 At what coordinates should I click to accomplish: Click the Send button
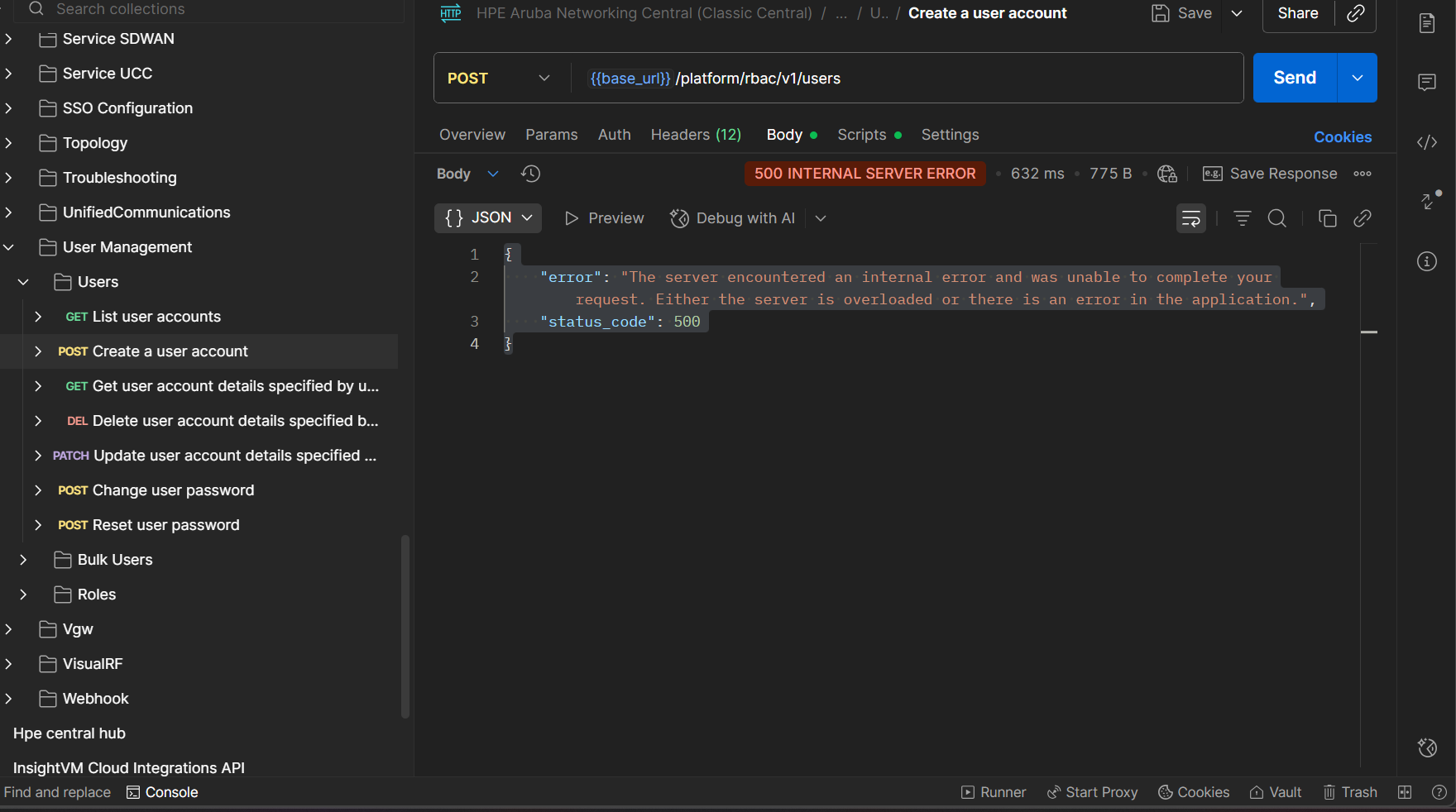click(x=1294, y=78)
